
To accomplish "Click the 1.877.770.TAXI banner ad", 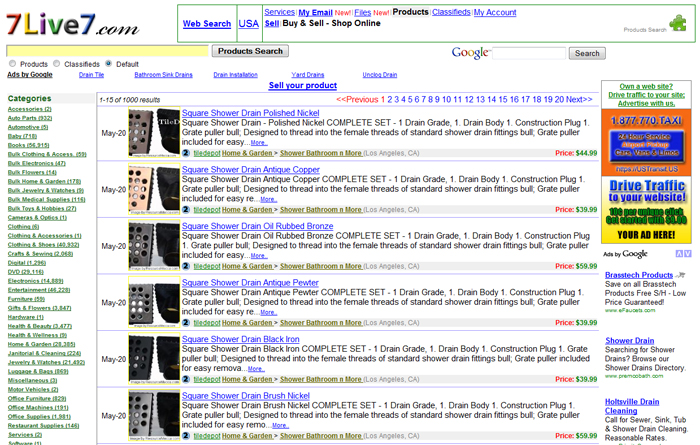I will click(x=646, y=143).
